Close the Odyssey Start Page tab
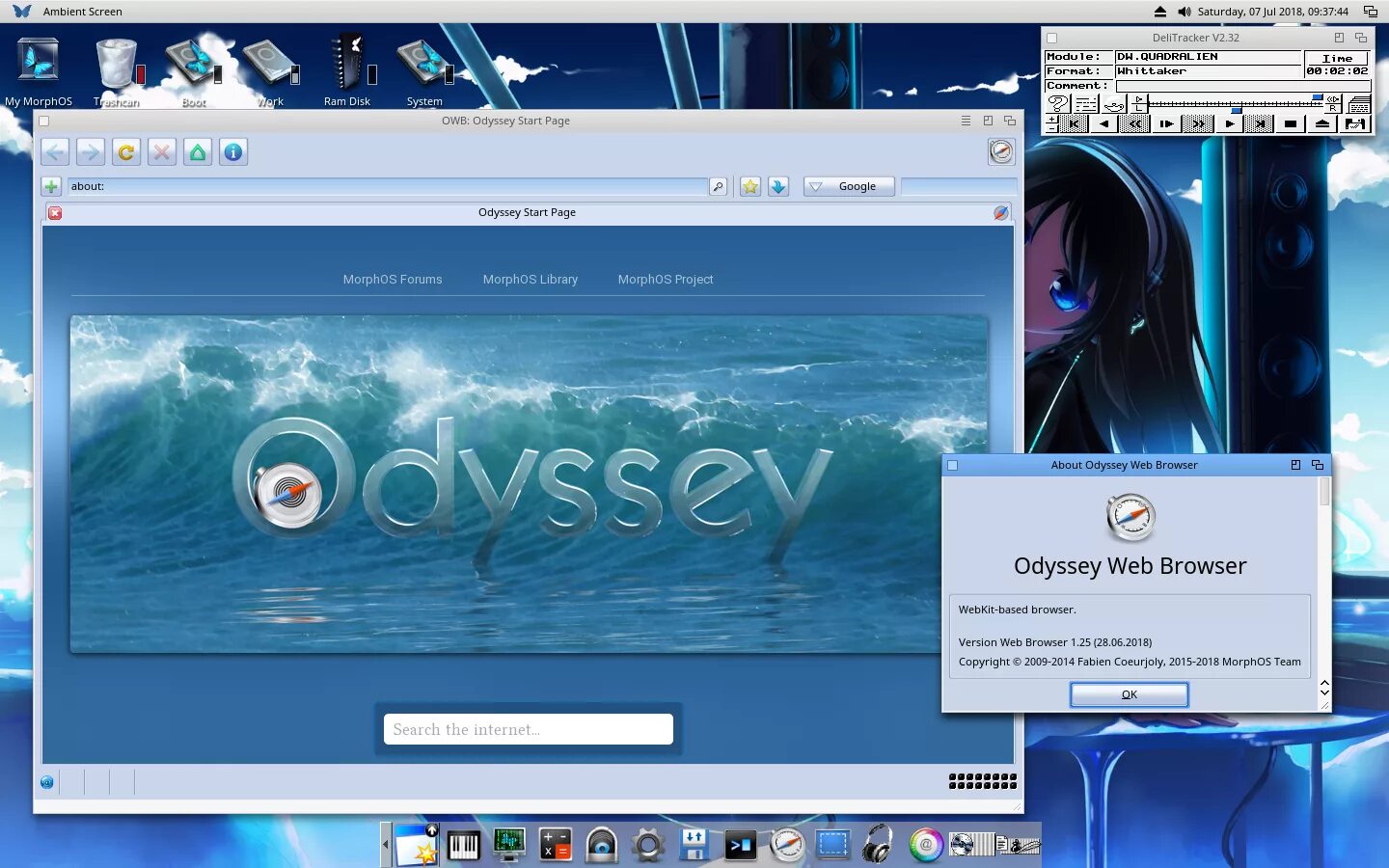 coord(55,212)
